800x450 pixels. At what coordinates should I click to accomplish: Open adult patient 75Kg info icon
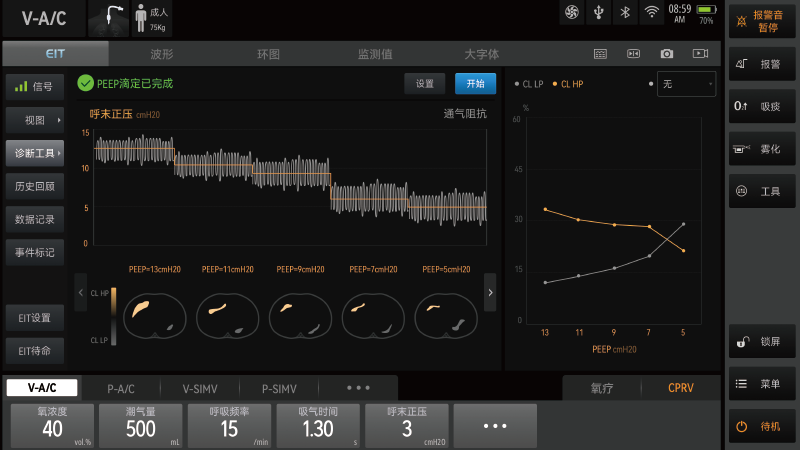coord(152,19)
